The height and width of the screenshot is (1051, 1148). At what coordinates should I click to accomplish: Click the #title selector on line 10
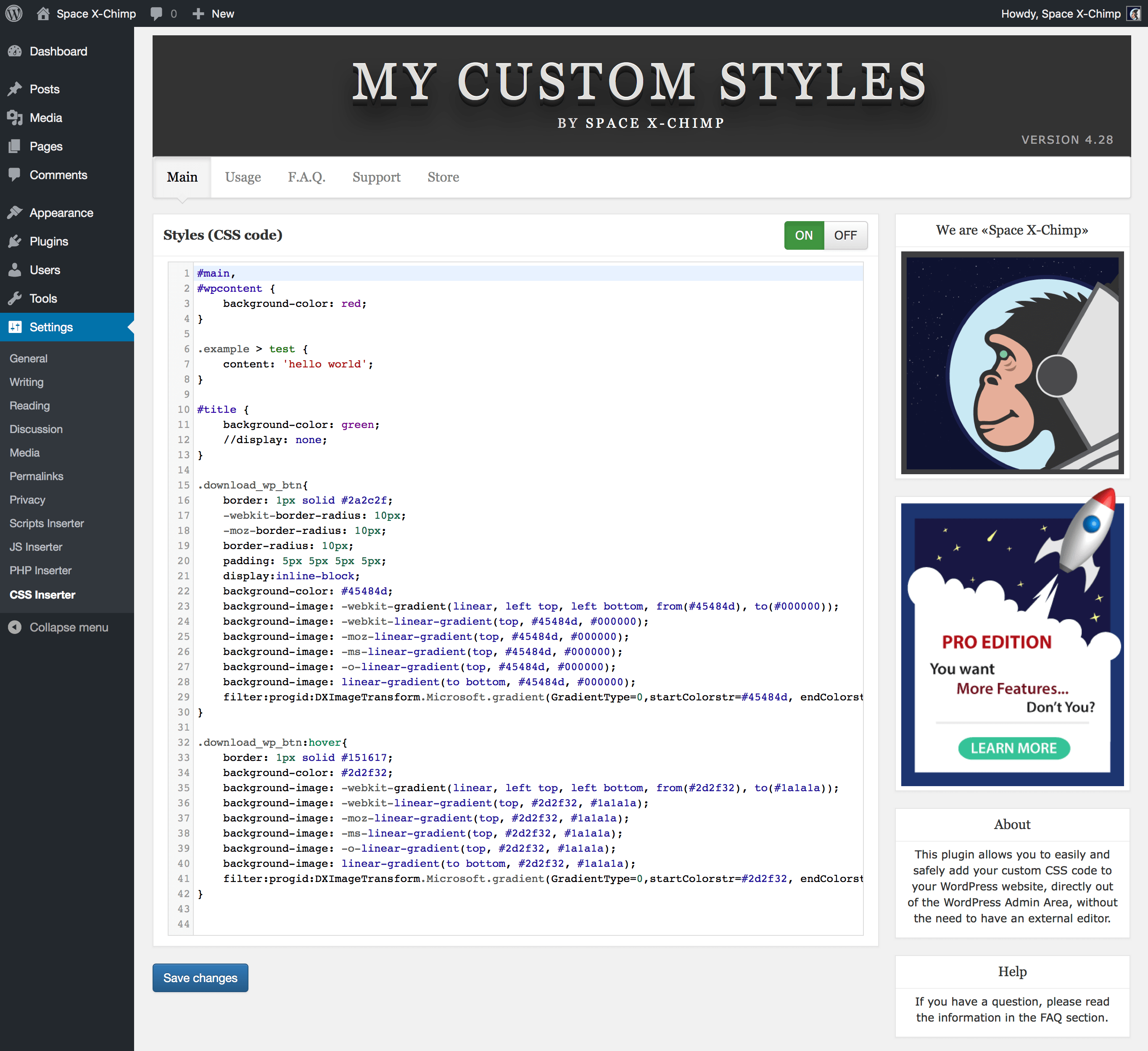point(216,409)
